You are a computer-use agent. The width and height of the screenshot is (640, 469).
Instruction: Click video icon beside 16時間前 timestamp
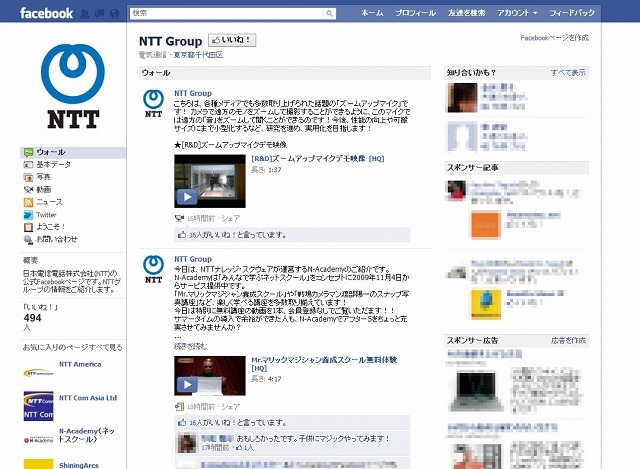point(179,218)
